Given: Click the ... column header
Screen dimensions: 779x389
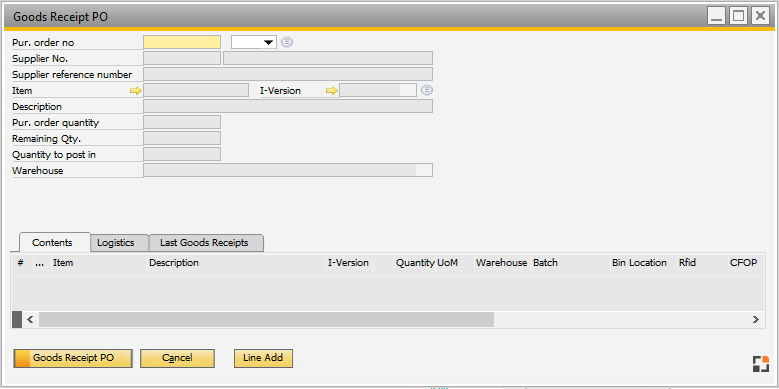Looking at the screenshot, I should pyautogui.click(x=42, y=263).
